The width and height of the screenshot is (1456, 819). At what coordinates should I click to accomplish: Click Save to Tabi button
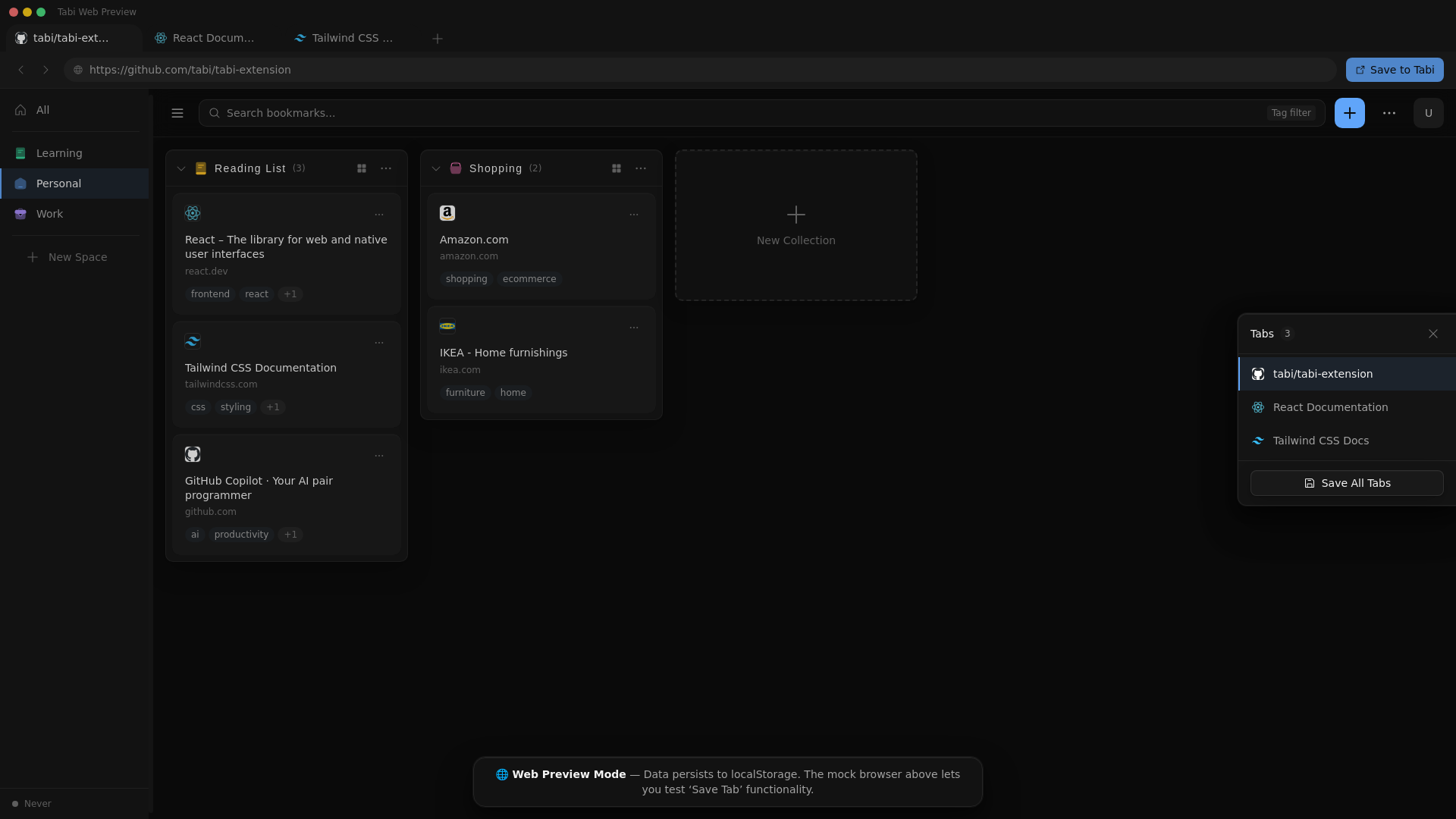tap(1395, 70)
